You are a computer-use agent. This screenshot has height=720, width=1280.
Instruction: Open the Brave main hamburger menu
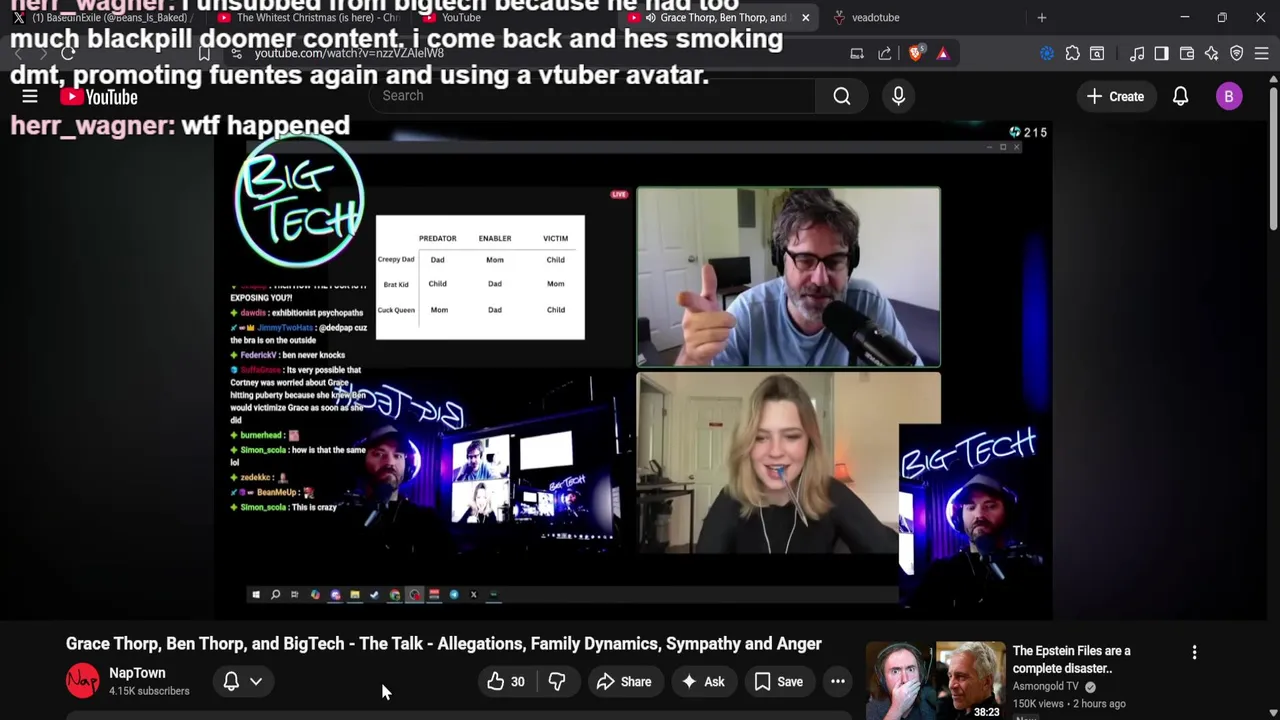click(x=1261, y=53)
